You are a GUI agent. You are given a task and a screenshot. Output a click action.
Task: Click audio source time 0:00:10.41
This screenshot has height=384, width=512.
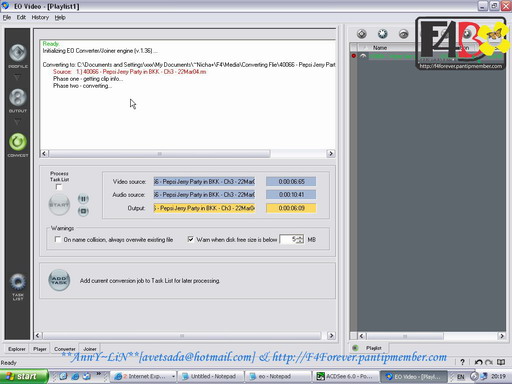pos(291,194)
